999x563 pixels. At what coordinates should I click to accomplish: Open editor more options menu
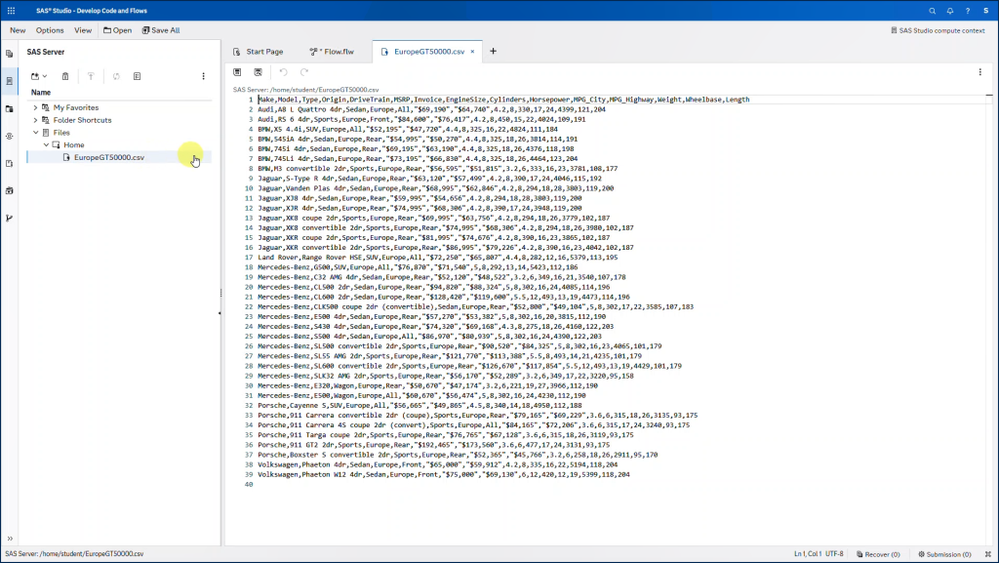(980, 72)
